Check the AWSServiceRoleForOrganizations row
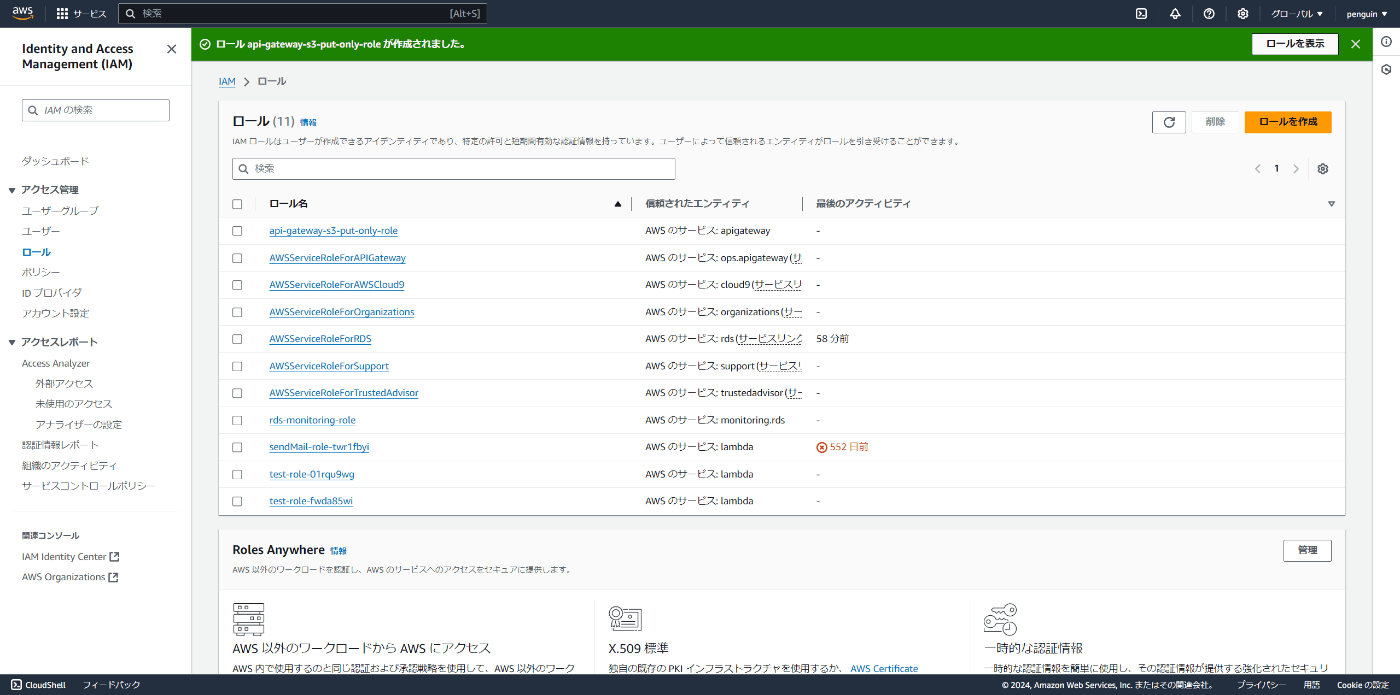Viewport: 1400px width, 695px height. pos(237,312)
